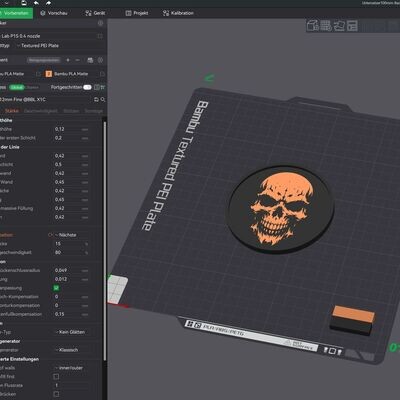Click the reset preset changes icon
This screenshot has height=400, width=400.
(96, 99)
